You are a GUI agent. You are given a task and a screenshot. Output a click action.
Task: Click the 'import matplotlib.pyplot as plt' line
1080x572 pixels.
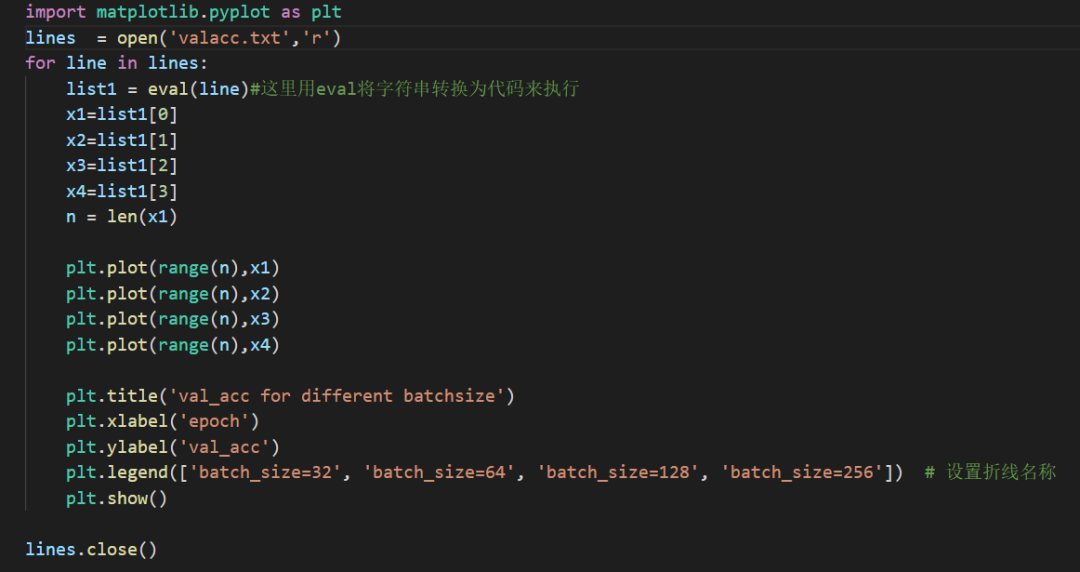click(183, 12)
